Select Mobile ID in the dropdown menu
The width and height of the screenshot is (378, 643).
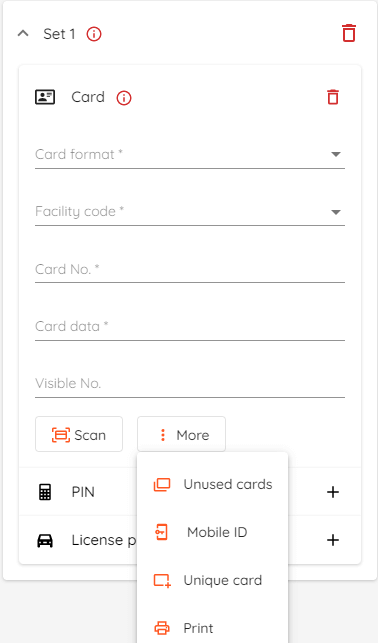tap(213, 532)
